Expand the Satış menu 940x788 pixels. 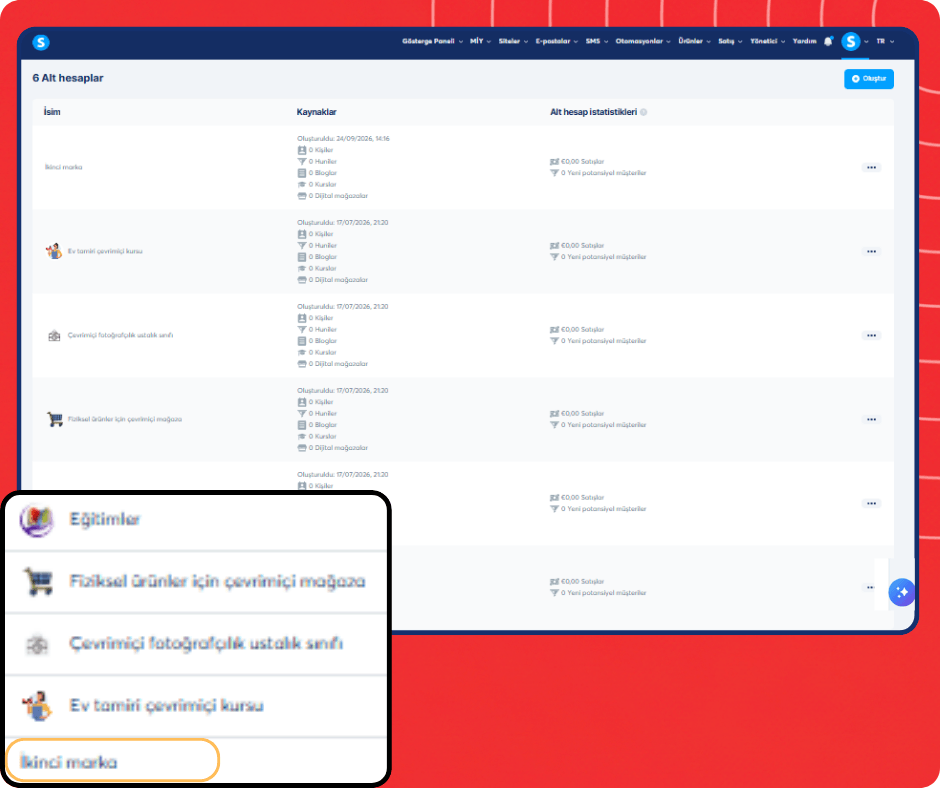click(x=730, y=41)
